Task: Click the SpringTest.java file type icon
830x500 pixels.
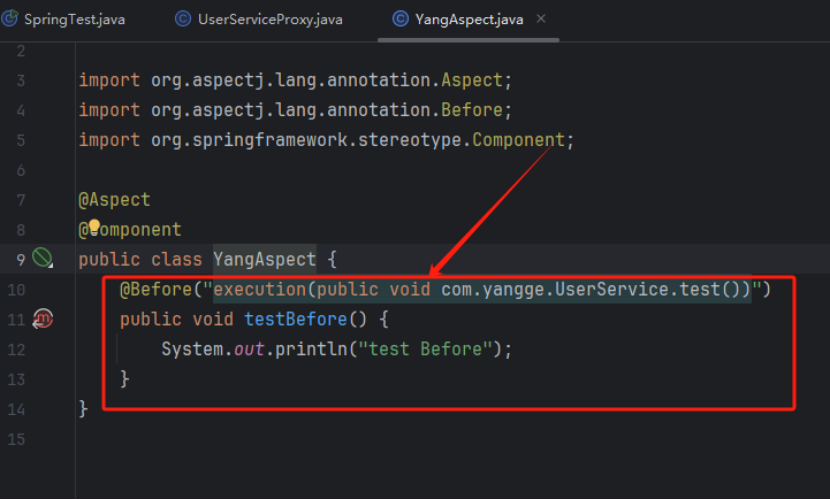Action: click(9, 19)
